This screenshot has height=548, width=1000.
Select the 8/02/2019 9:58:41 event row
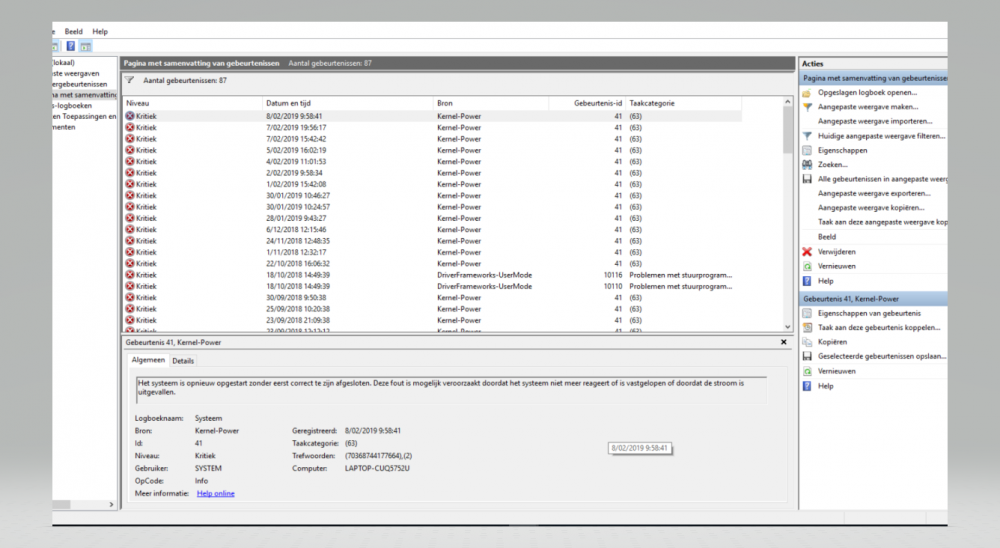point(432,116)
